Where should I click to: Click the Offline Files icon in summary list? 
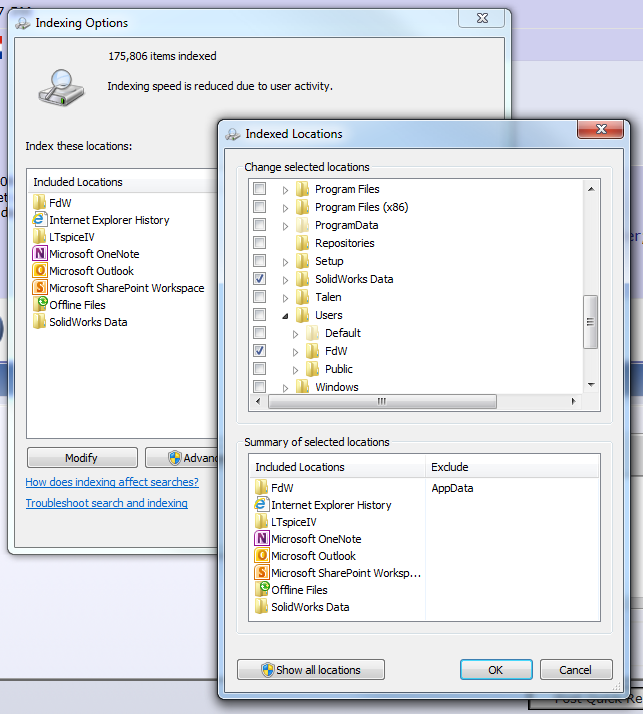click(x=262, y=589)
